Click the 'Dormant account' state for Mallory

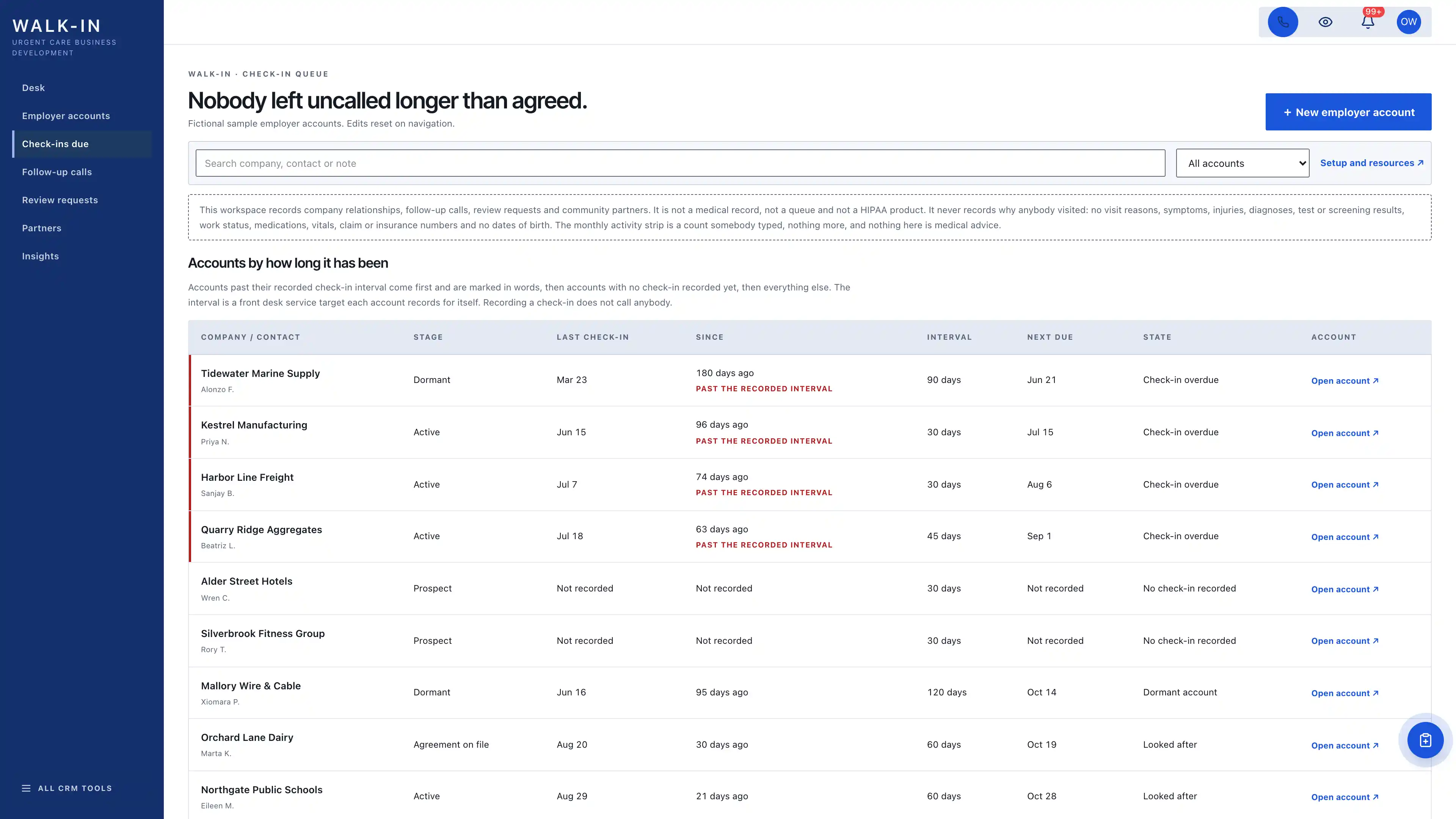click(x=1180, y=692)
